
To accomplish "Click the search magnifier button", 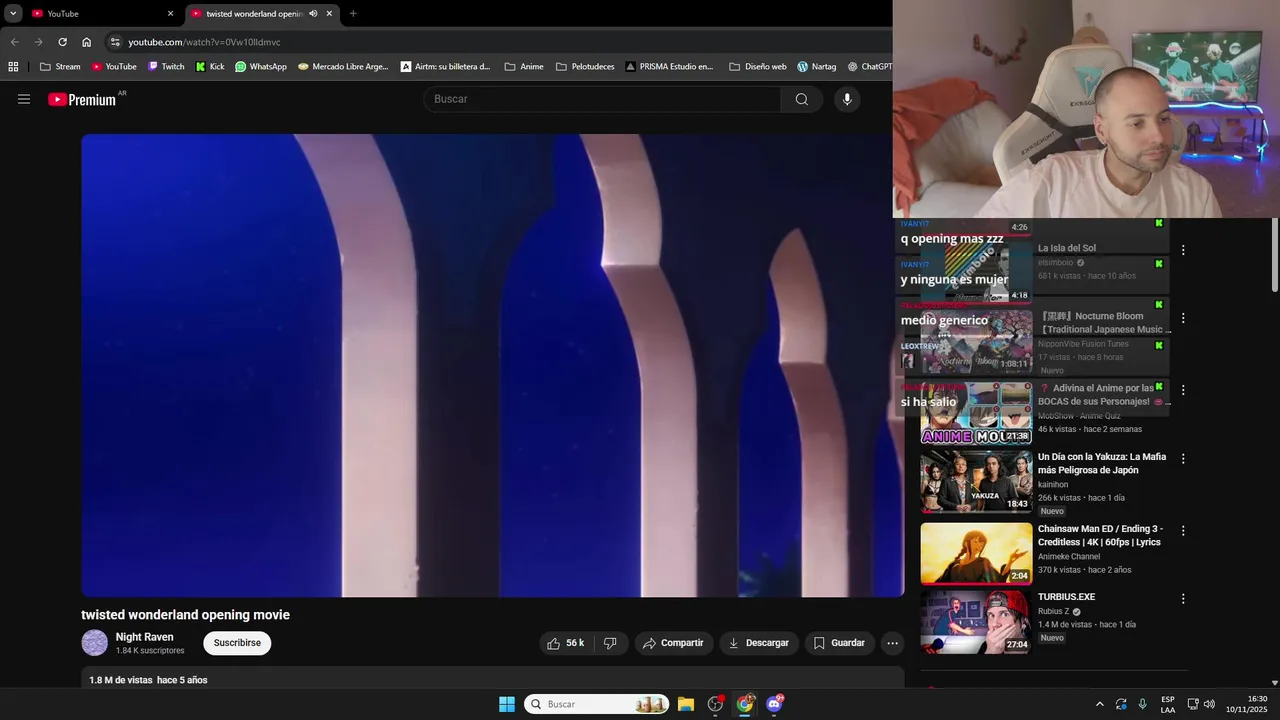I will 802,99.
